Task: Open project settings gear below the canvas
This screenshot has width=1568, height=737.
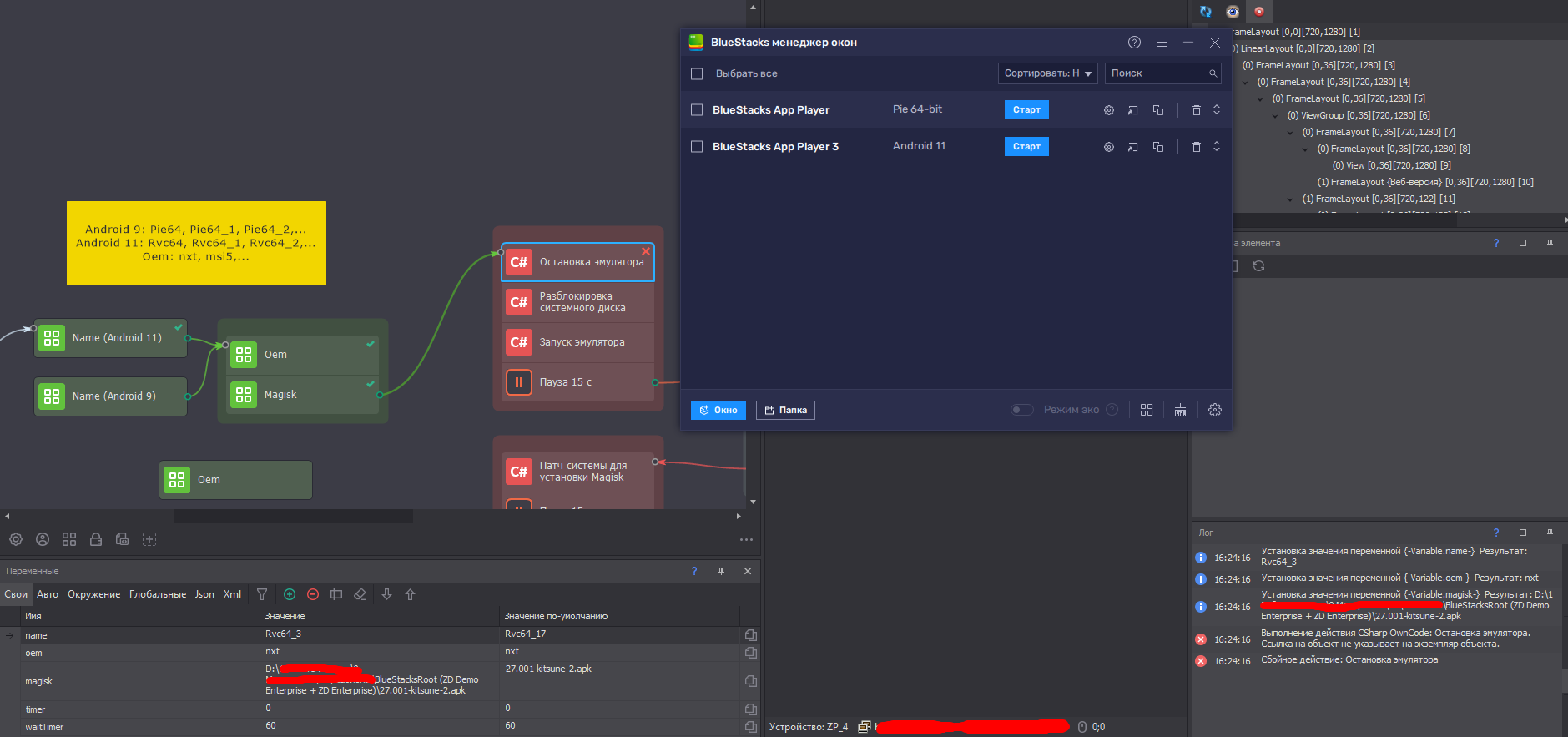Action: pyautogui.click(x=16, y=539)
